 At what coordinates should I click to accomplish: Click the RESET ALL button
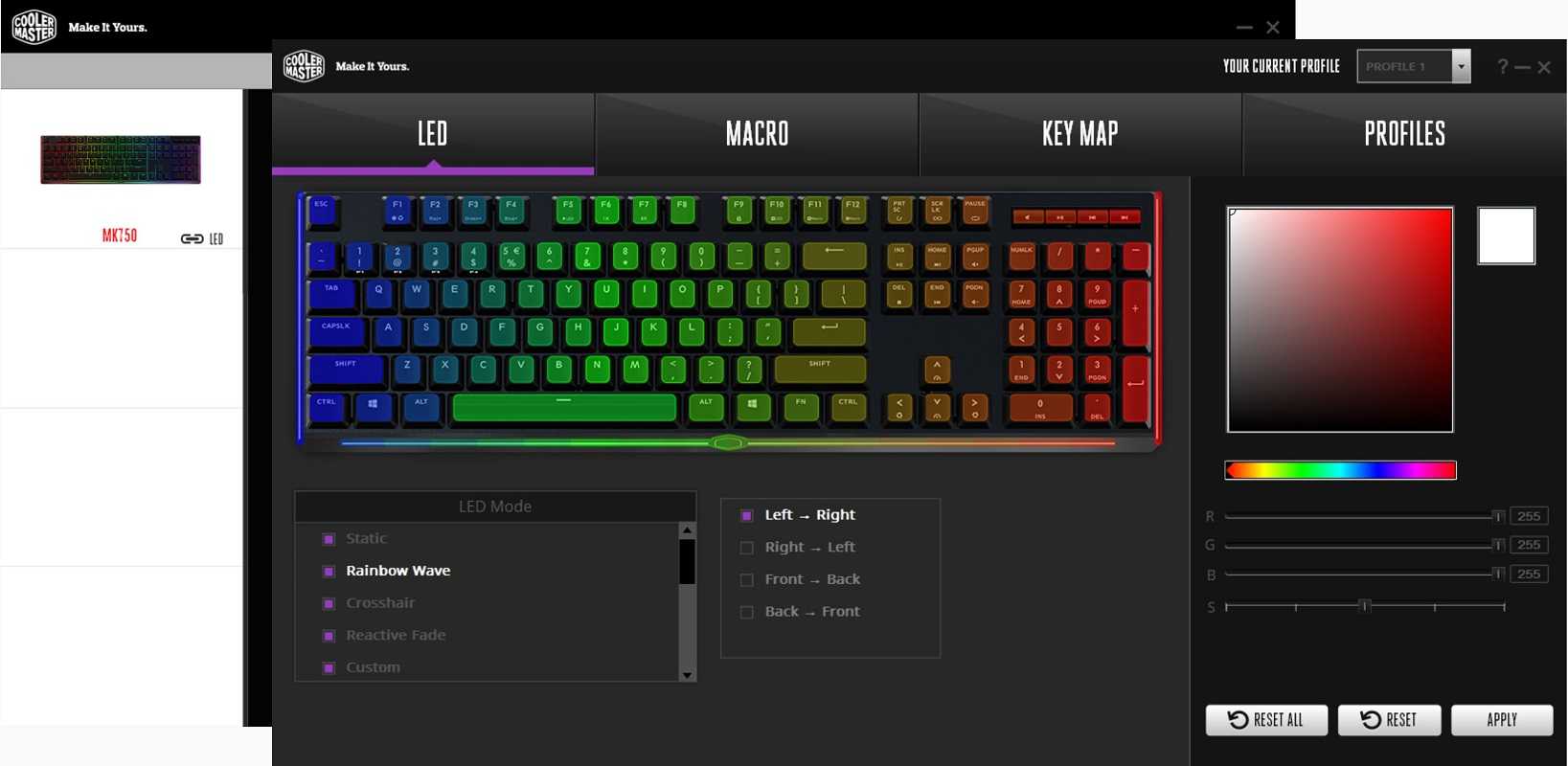pyautogui.click(x=1266, y=720)
